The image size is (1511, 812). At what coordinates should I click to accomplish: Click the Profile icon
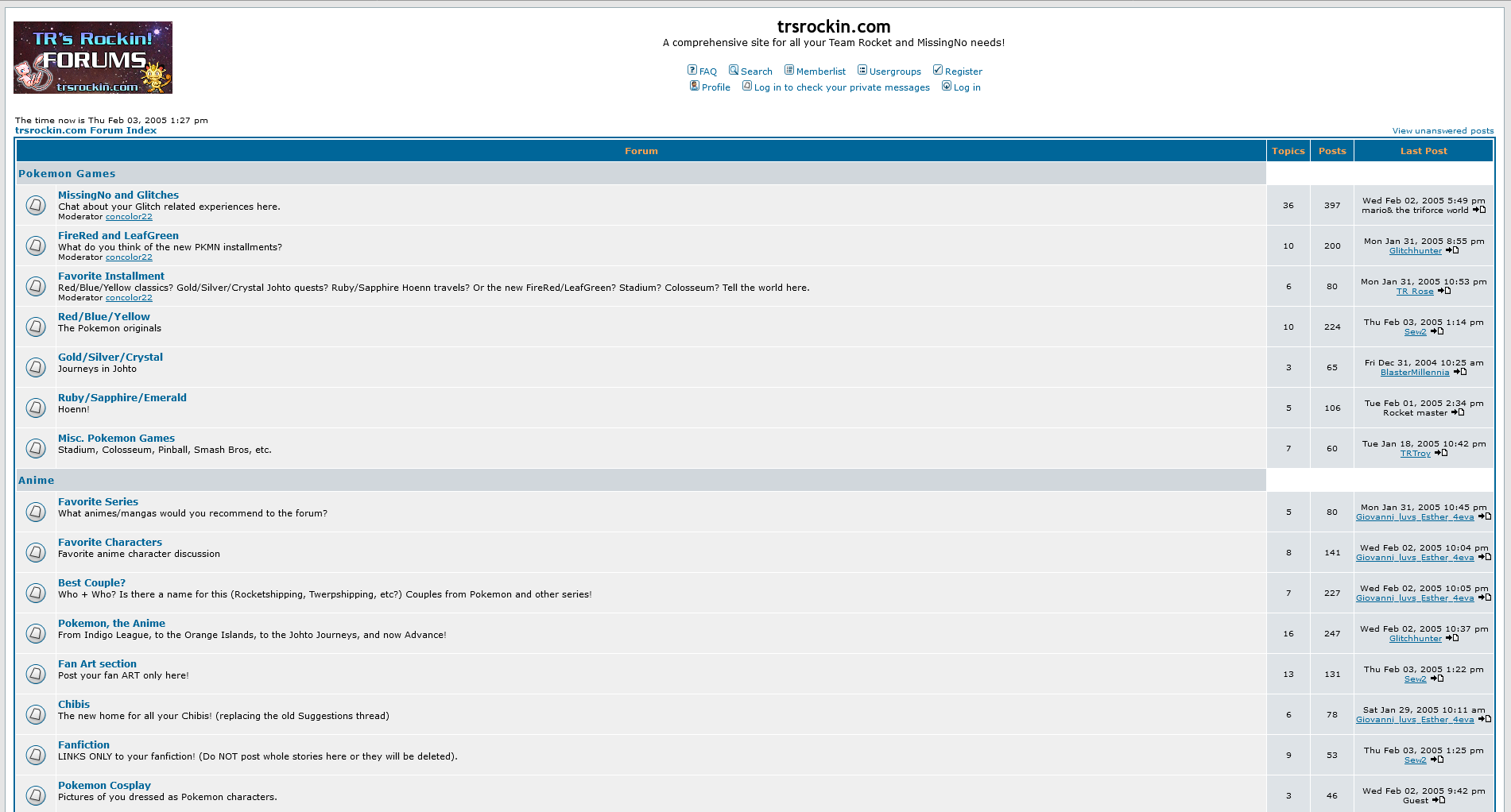coord(695,86)
